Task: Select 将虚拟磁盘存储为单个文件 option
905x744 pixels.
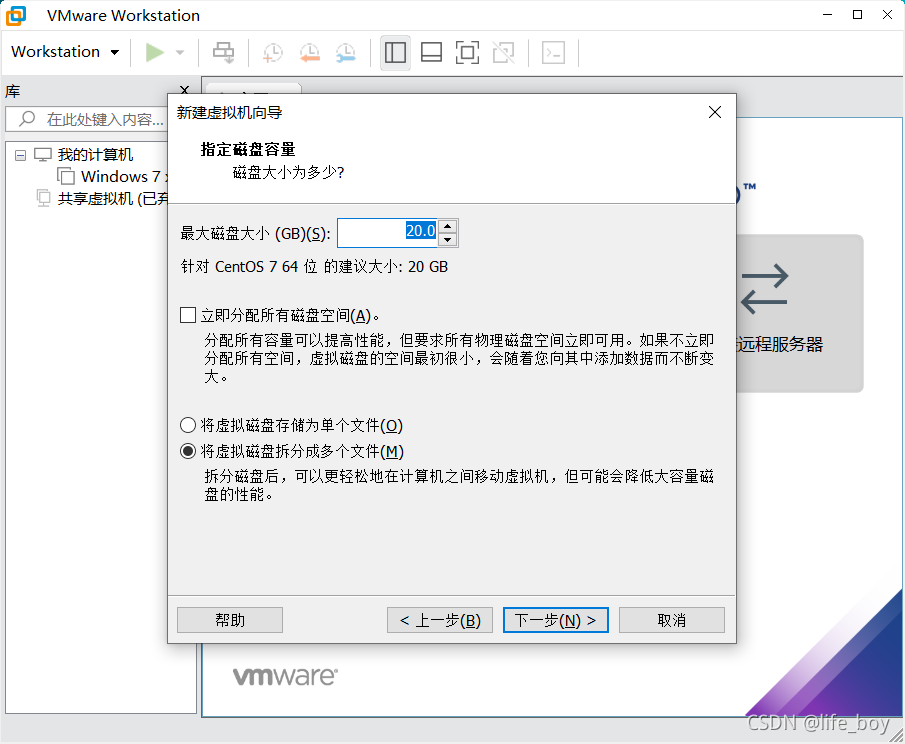Action: pyautogui.click(x=188, y=425)
